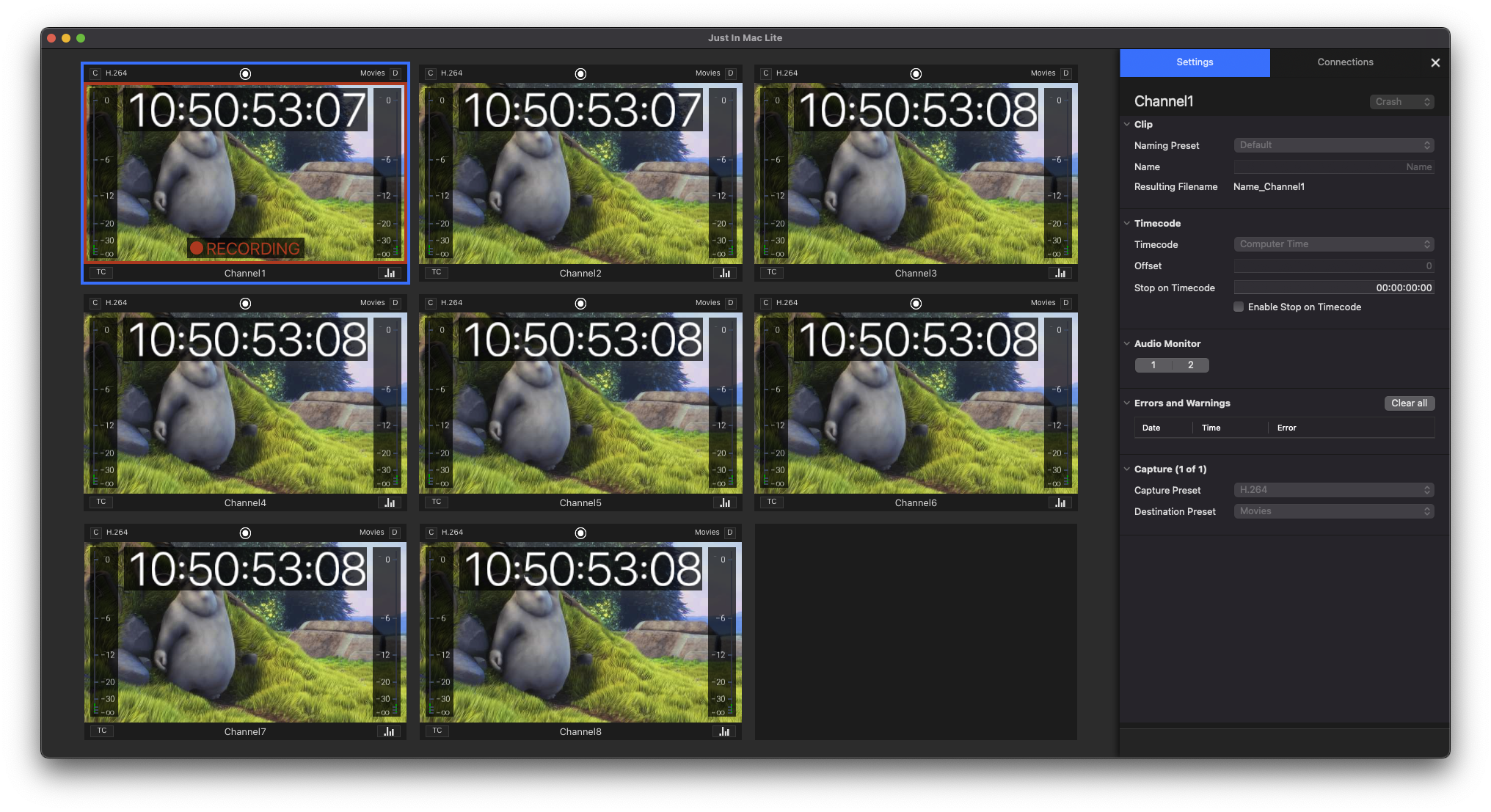The width and height of the screenshot is (1491, 812).
Task: Open audio meters icon on Channel1
Action: pos(390,273)
